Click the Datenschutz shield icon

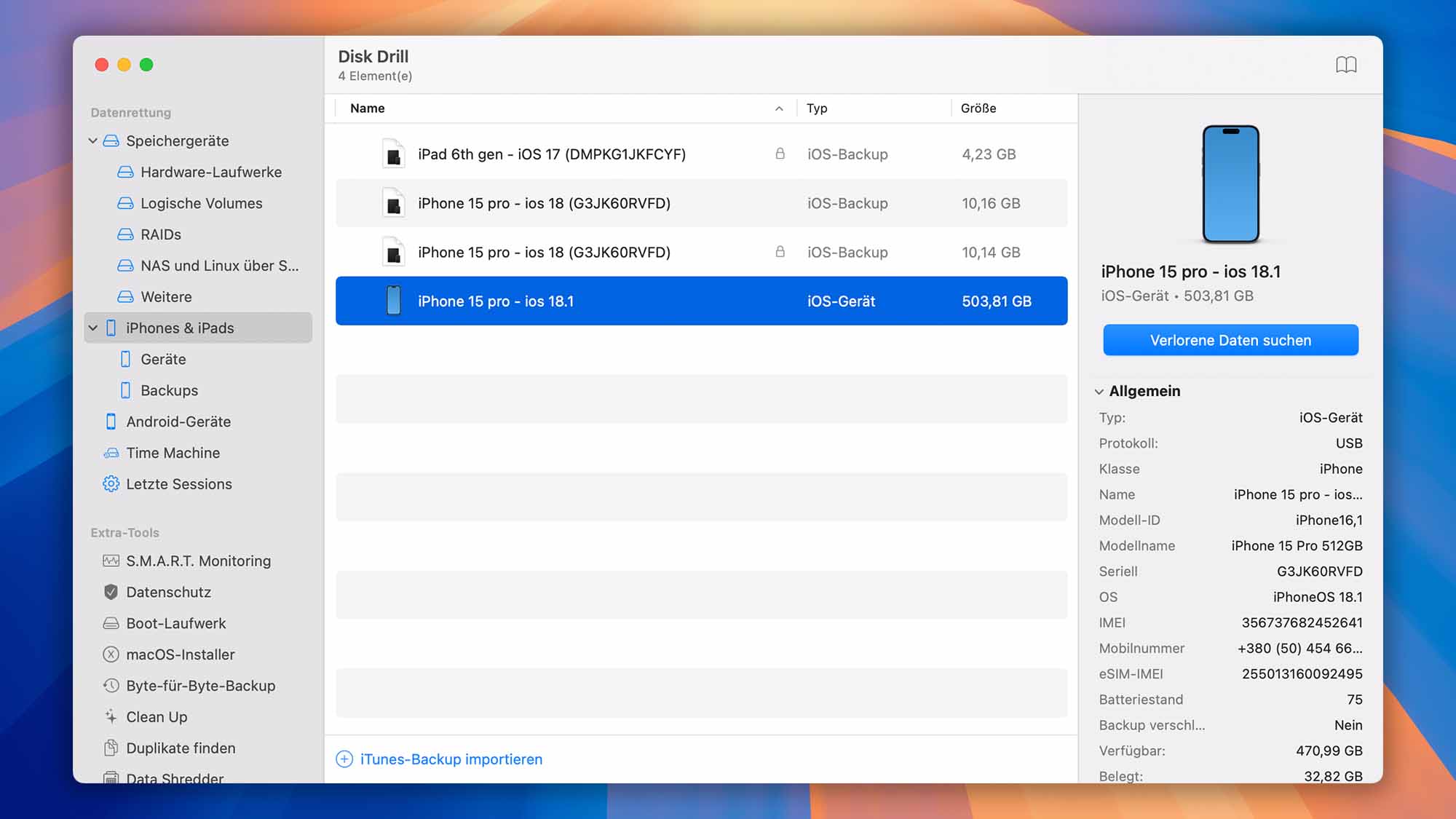point(111,592)
